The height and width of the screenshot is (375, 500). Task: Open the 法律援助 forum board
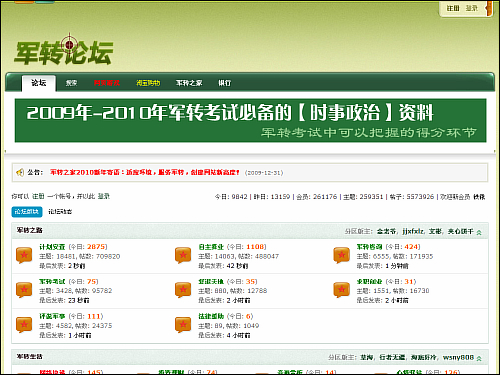coord(211,316)
